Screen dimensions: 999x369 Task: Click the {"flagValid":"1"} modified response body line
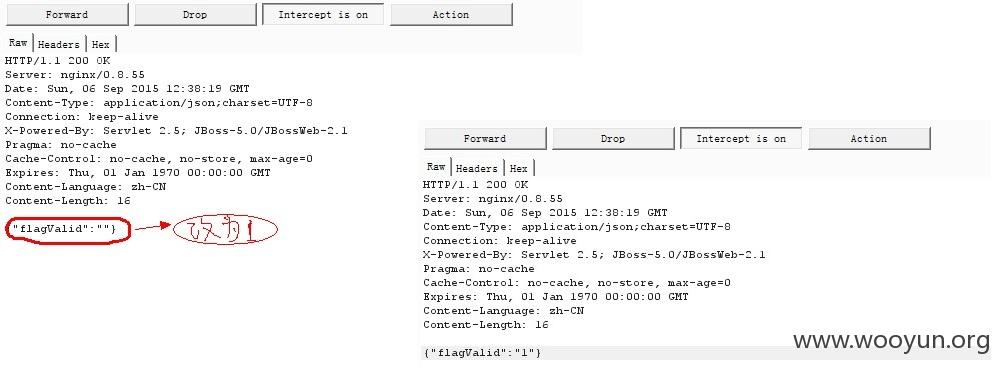coord(482,352)
